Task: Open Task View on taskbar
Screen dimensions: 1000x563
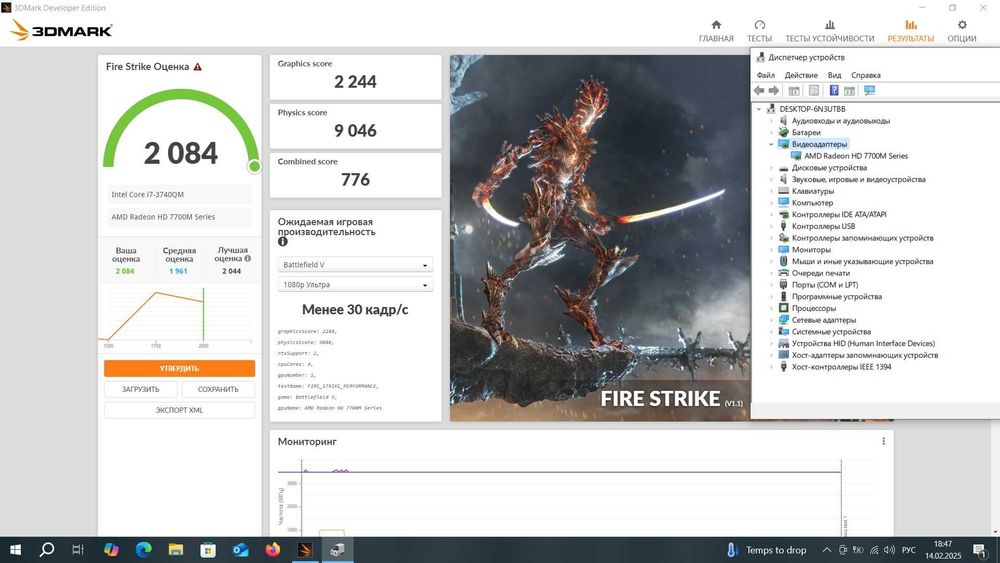Action: (x=78, y=550)
